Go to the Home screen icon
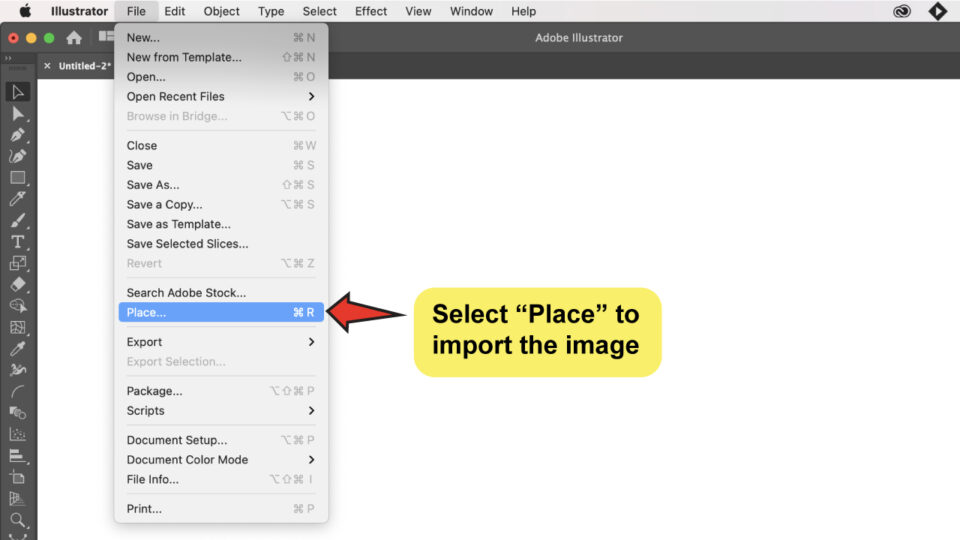This screenshot has width=960, height=540. point(74,38)
